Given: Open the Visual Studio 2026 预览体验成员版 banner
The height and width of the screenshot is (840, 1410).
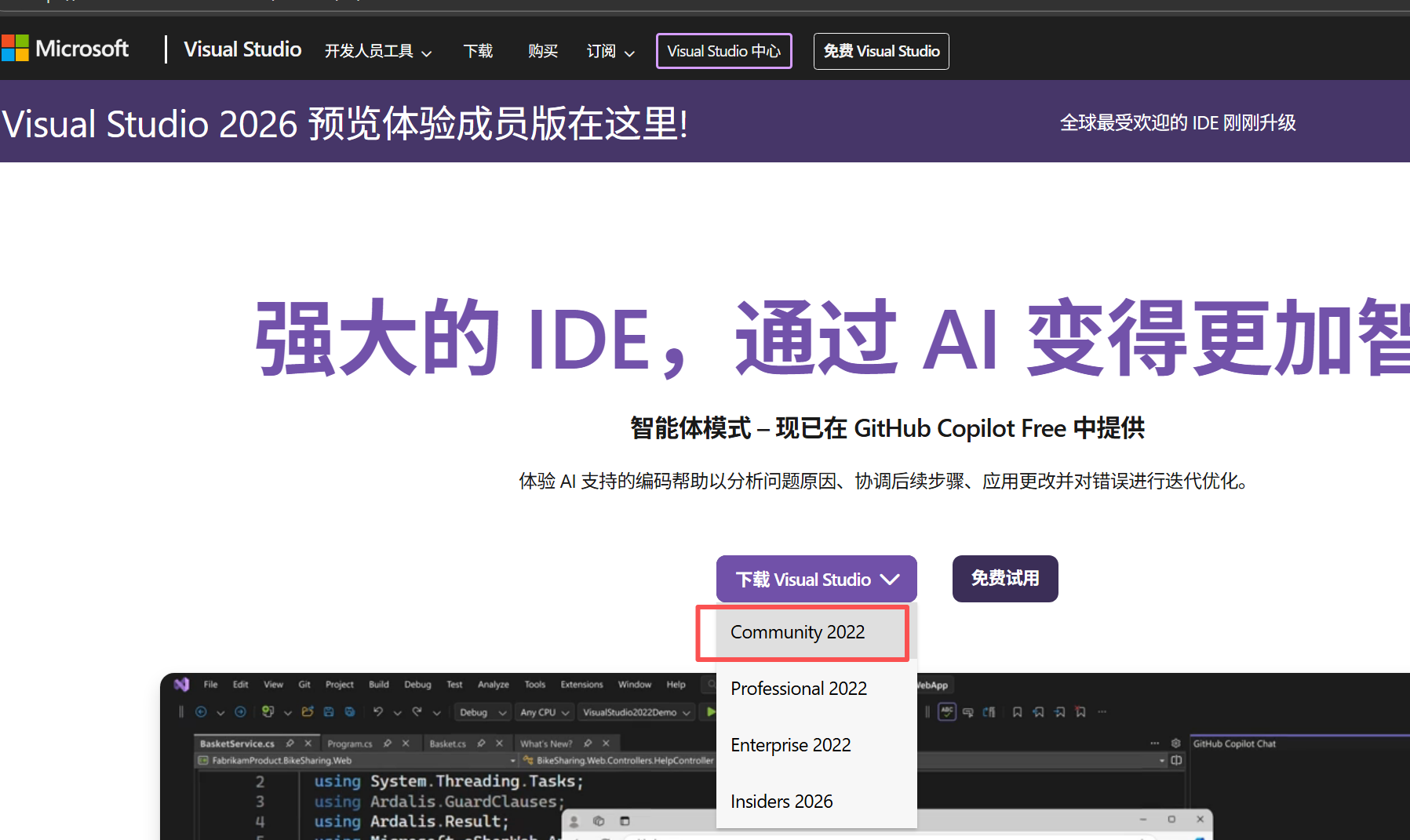Looking at the screenshot, I should (x=345, y=124).
